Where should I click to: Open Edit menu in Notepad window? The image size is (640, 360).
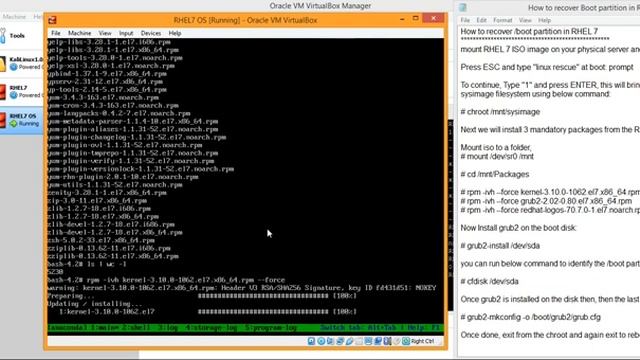click(x=482, y=20)
